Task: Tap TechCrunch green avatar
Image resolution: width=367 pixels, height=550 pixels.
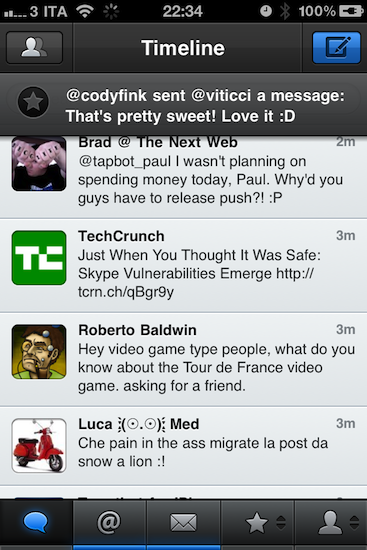Action: click(39, 258)
